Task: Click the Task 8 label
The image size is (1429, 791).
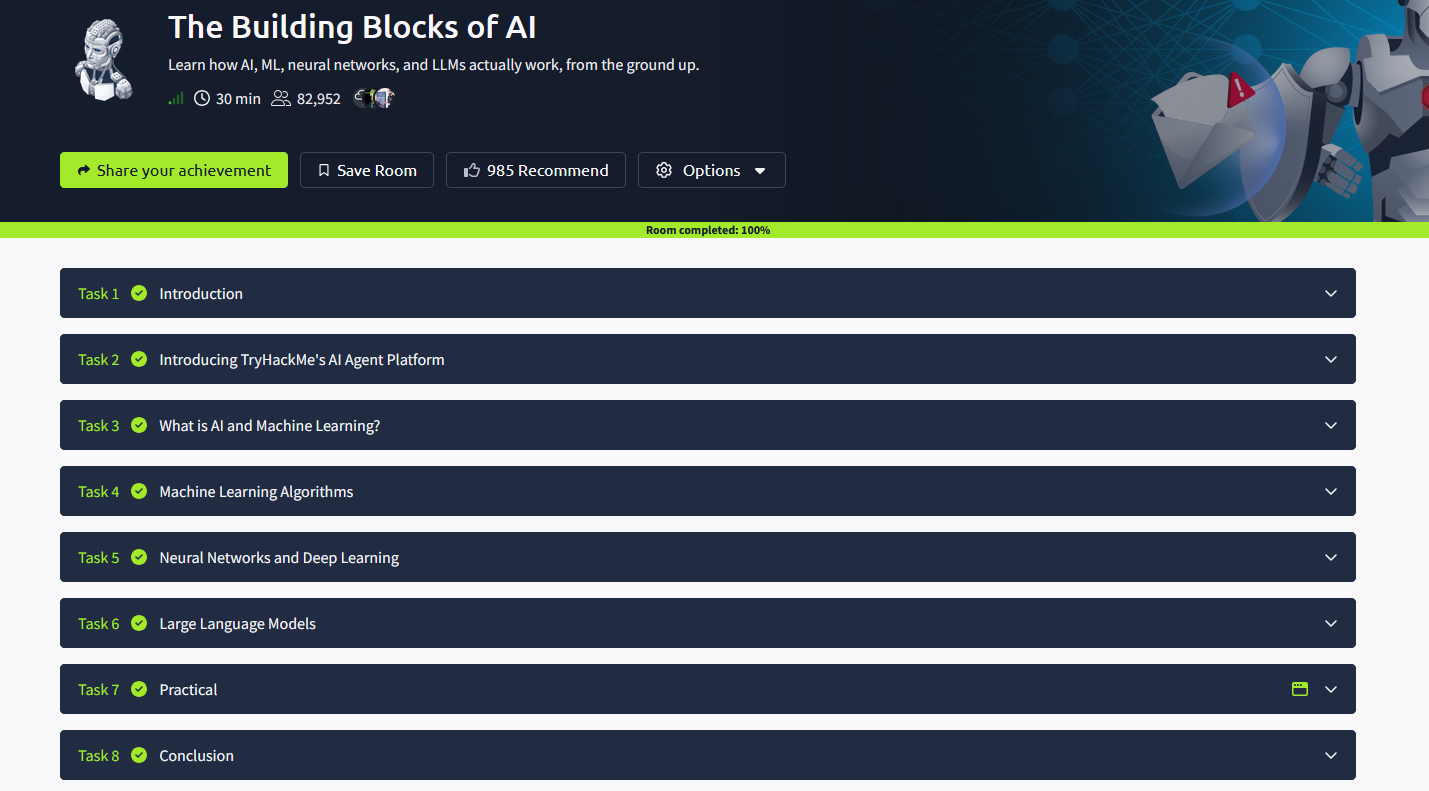Action: tap(98, 756)
